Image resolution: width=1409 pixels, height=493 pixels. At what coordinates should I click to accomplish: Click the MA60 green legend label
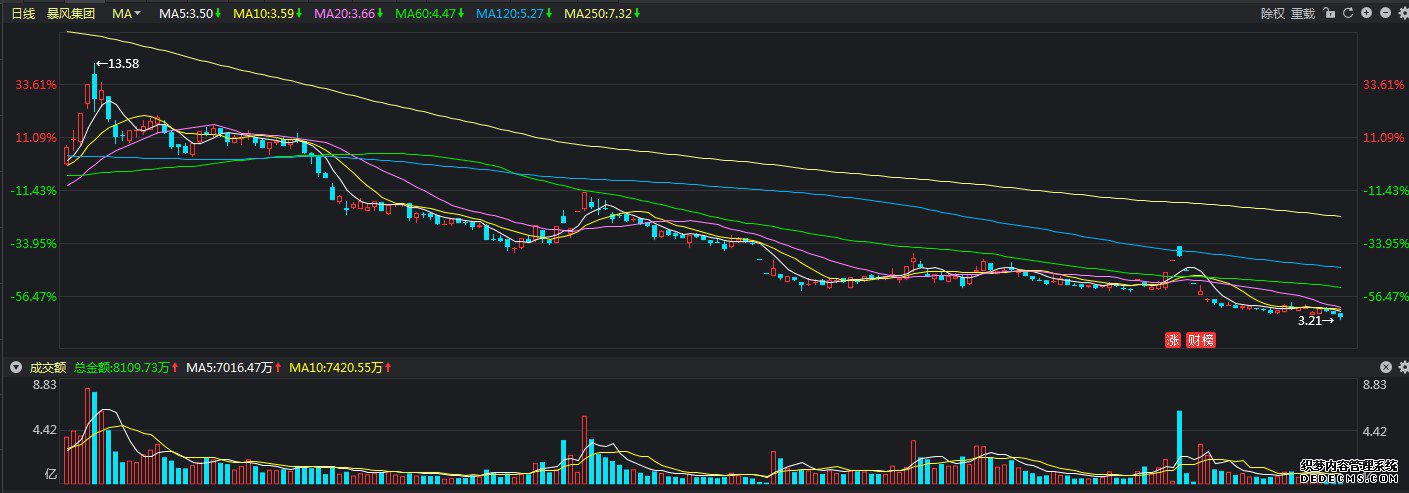pos(430,14)
